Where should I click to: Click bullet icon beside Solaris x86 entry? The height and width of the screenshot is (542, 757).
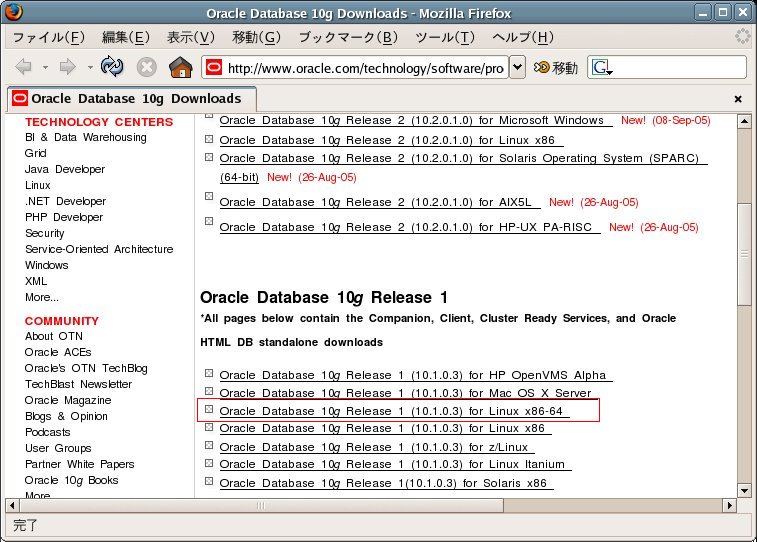coord(209,481)
